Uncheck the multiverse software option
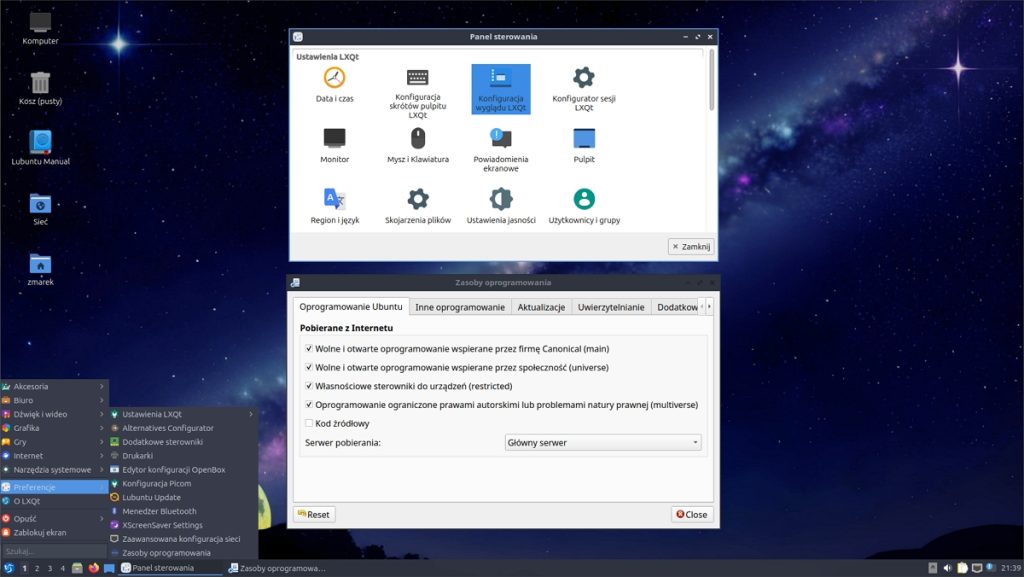 point(311,404)
